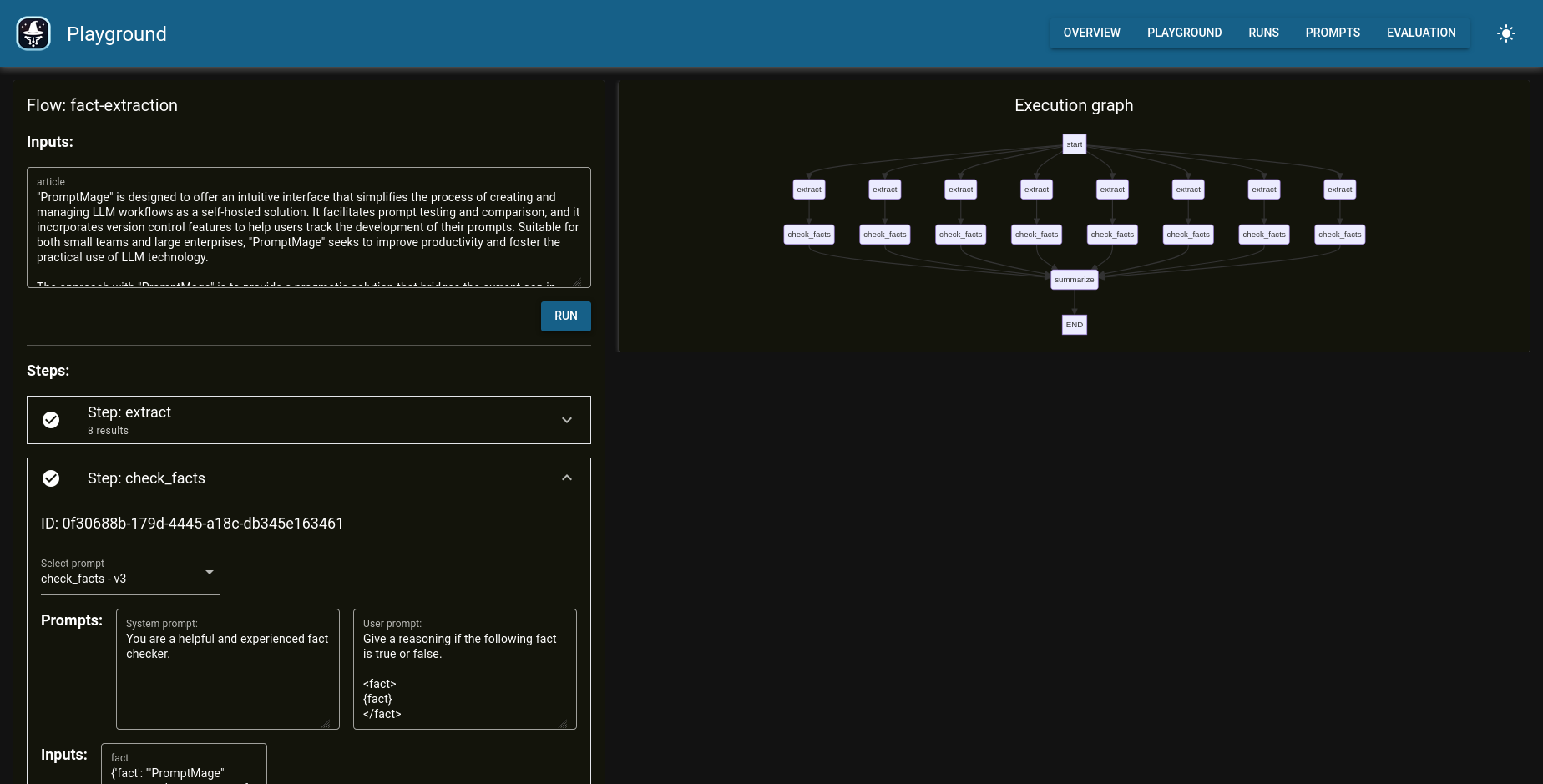Switch to the Runs tab
1543x784 pixels.
[x=1263, y=33]
